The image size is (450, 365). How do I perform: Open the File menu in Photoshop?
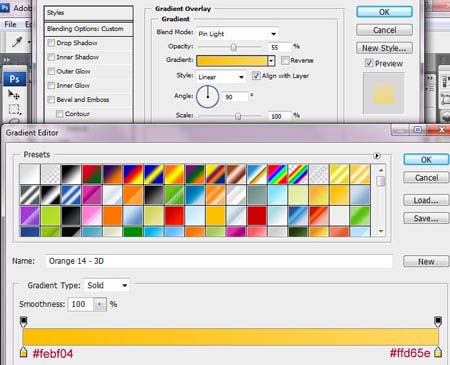[10, 24]
